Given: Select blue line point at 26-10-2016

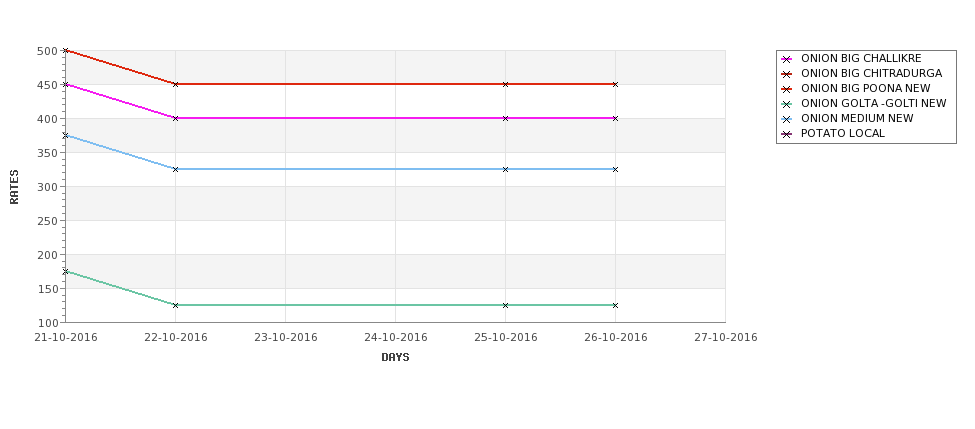Looking at the screenshot, I should pos(616,169).
